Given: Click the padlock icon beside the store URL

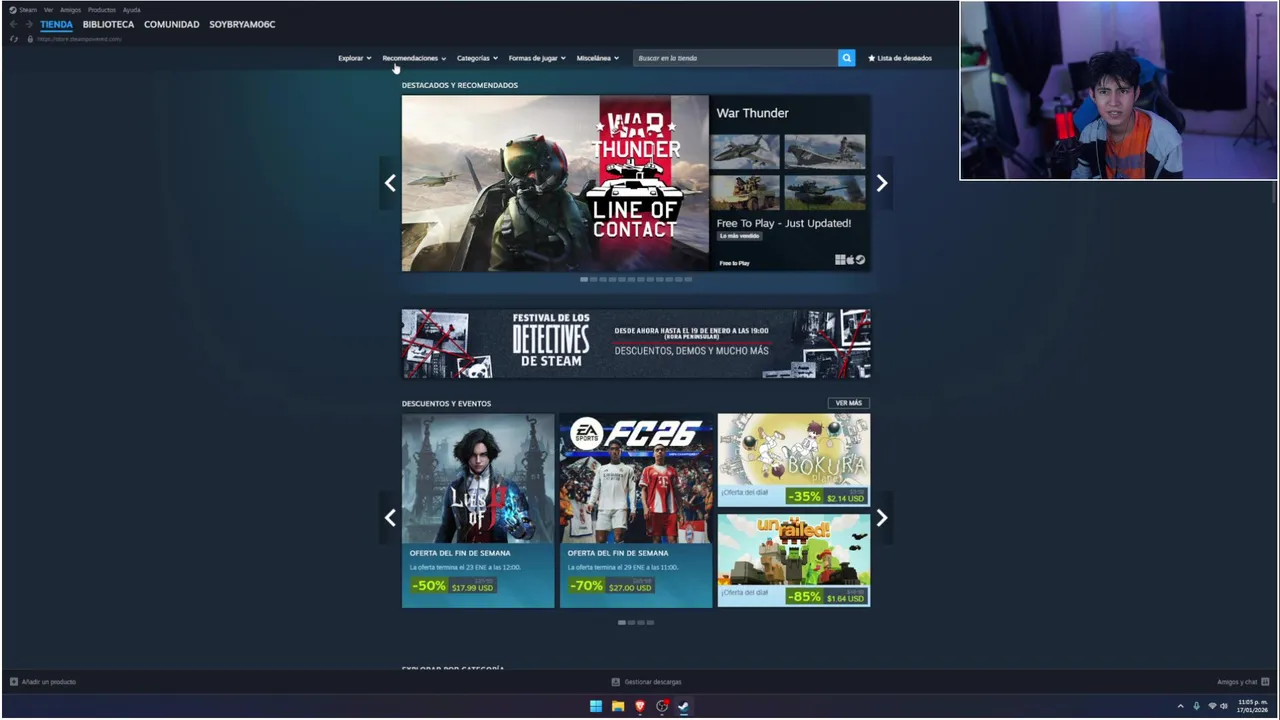Looking at the screenshot, I should 30,39.
